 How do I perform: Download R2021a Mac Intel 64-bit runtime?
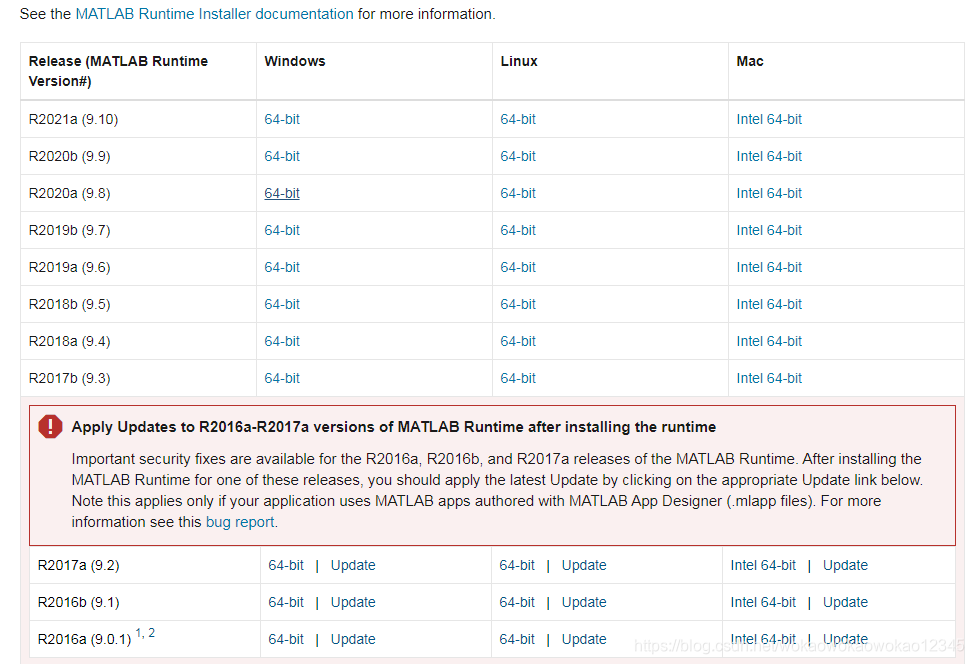coord(769,119)
